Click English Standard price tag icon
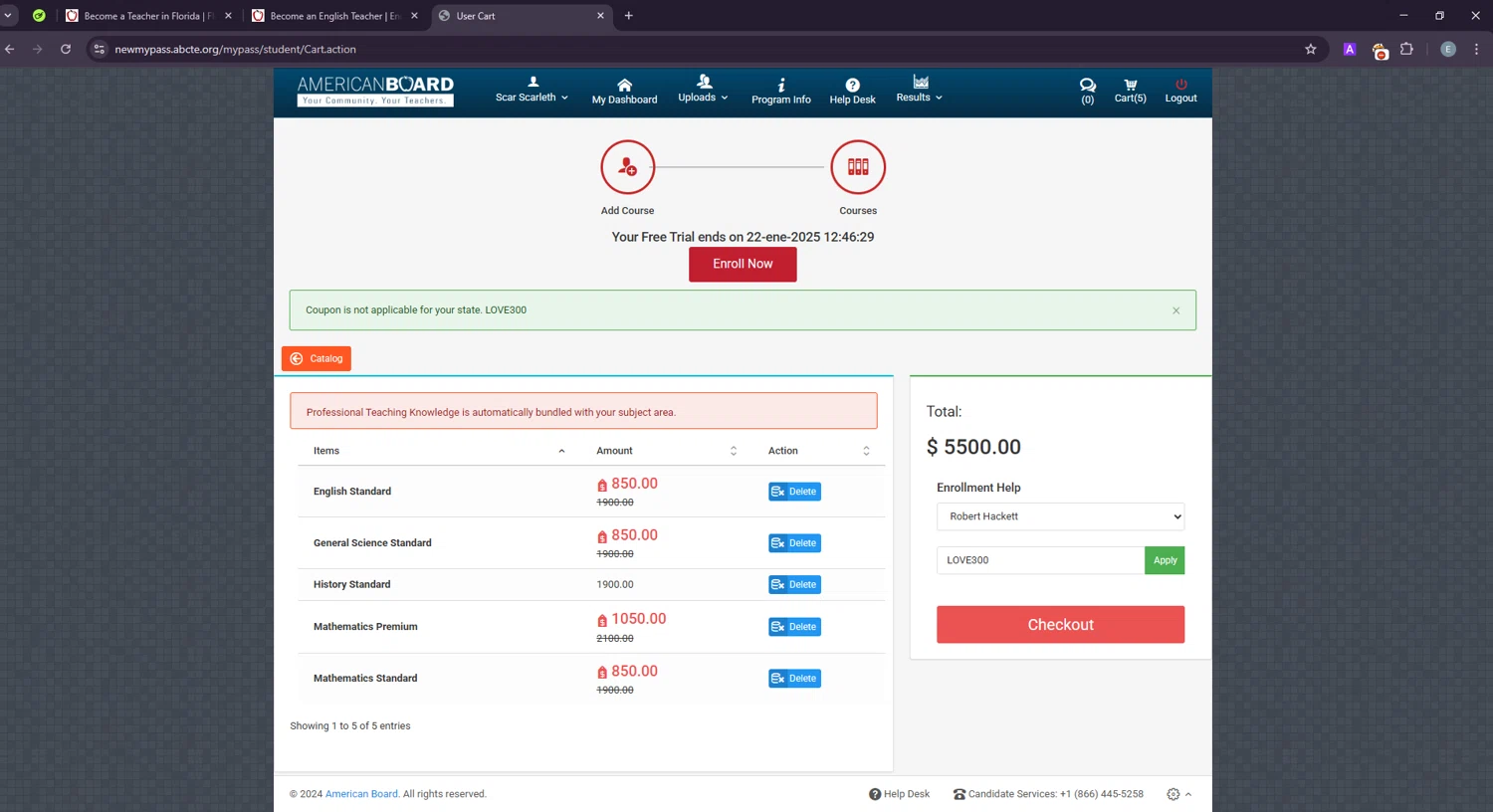This screenshot has height=812, width=1493. pos(602,485)
